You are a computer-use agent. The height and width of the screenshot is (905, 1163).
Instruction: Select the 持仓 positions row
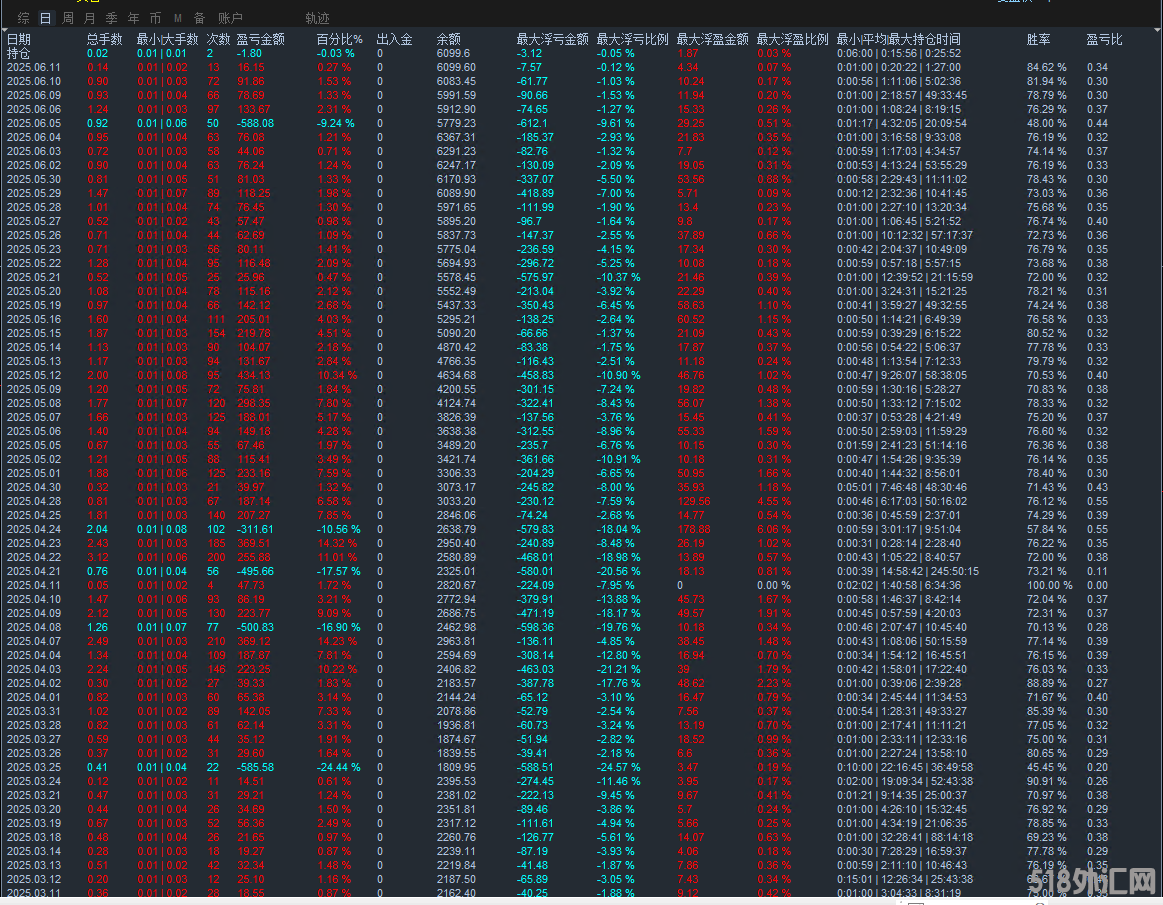(19, 53)
